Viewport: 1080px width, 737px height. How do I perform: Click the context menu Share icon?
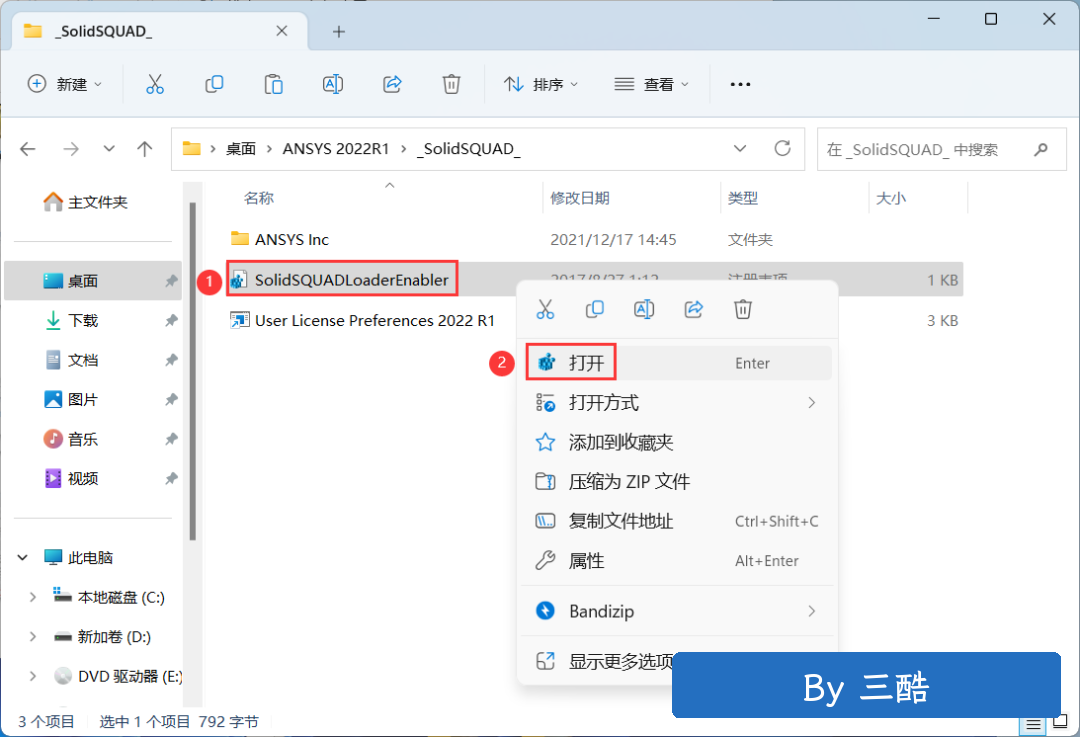694,309
